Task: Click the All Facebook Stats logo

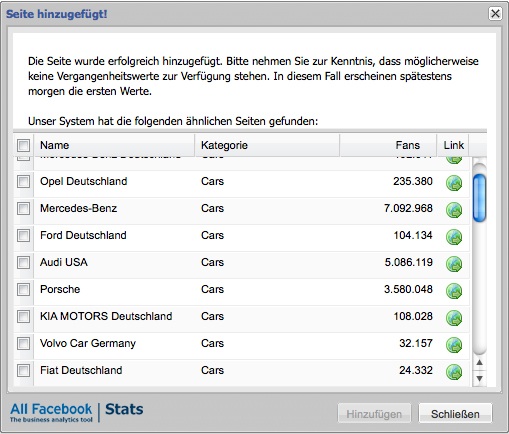Action: pos(77,412)
